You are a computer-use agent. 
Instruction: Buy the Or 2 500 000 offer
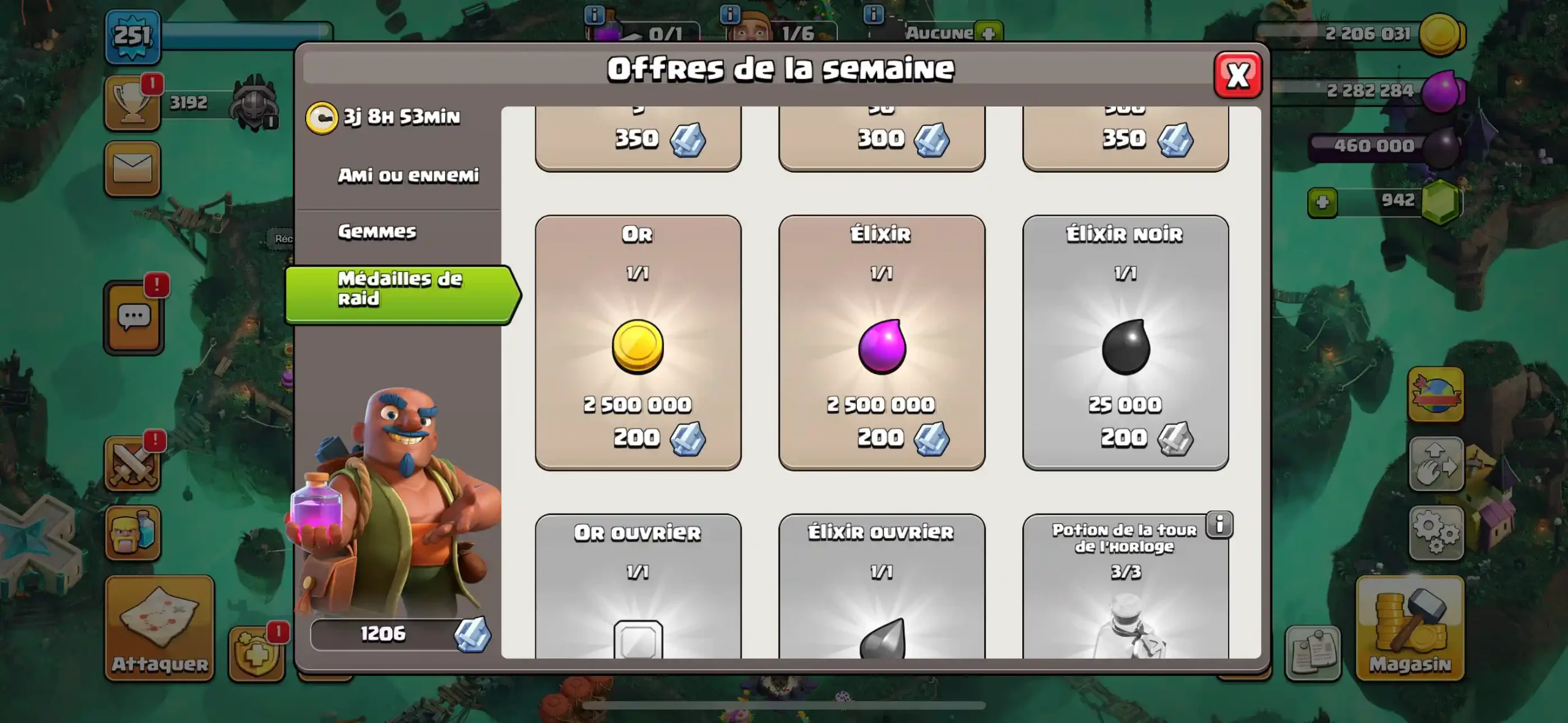click(x=638, y=342)
